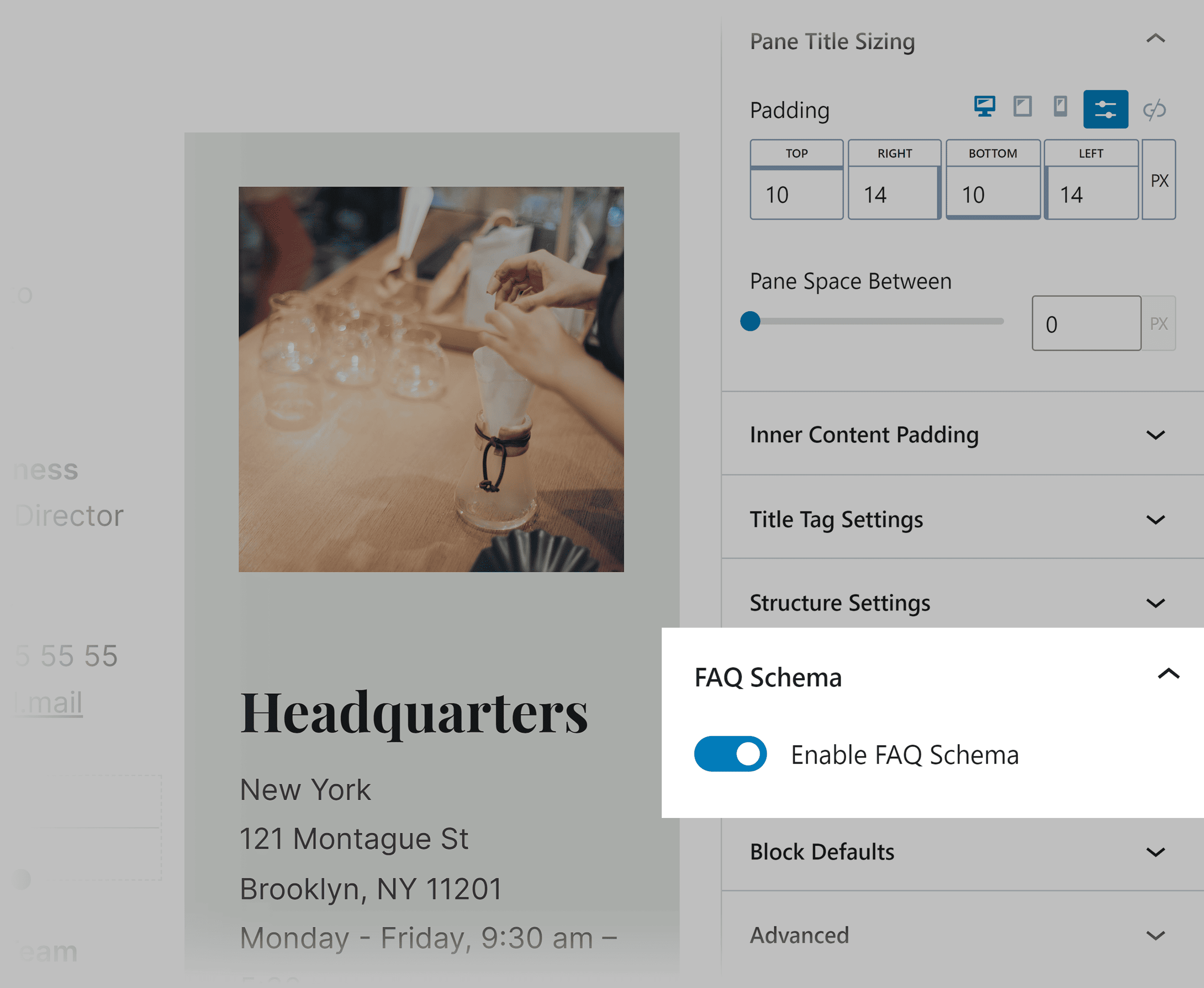The width and height of the screenshot is (1204, 988).
Task: Select mobile device icon for padding
Action: coord(1060,107)
